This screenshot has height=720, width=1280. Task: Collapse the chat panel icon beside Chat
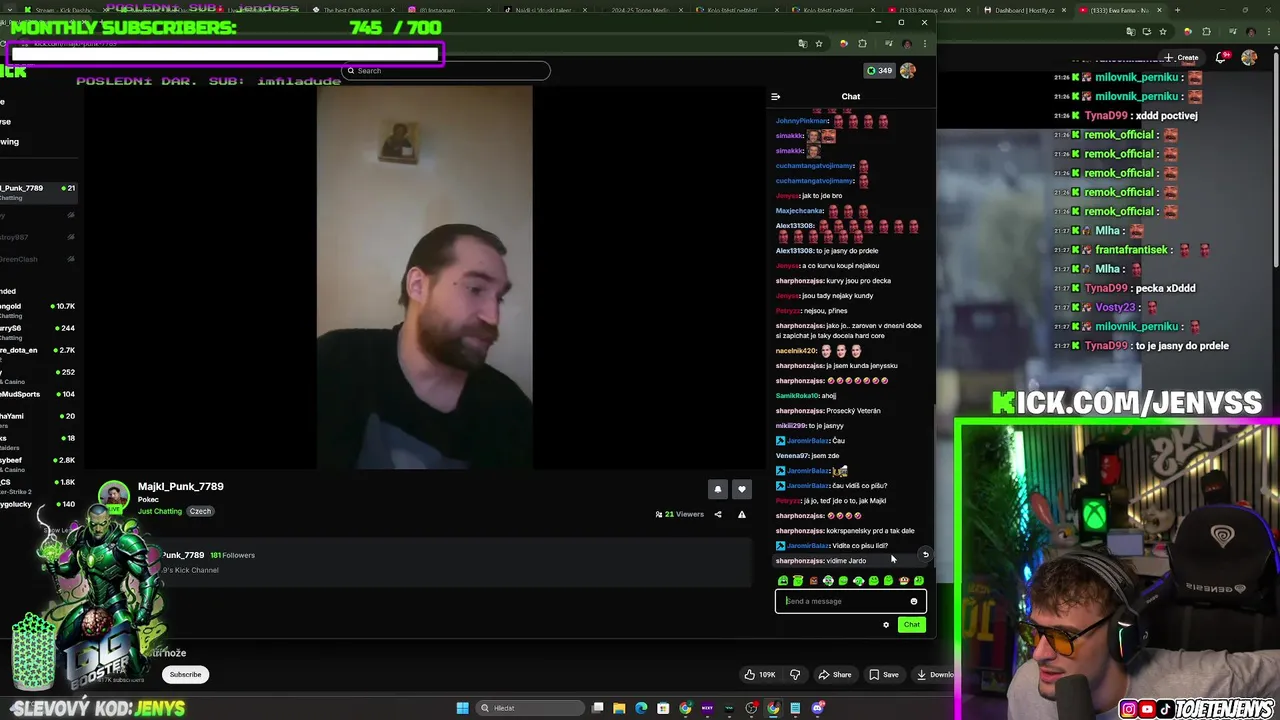tap(775, 97)
